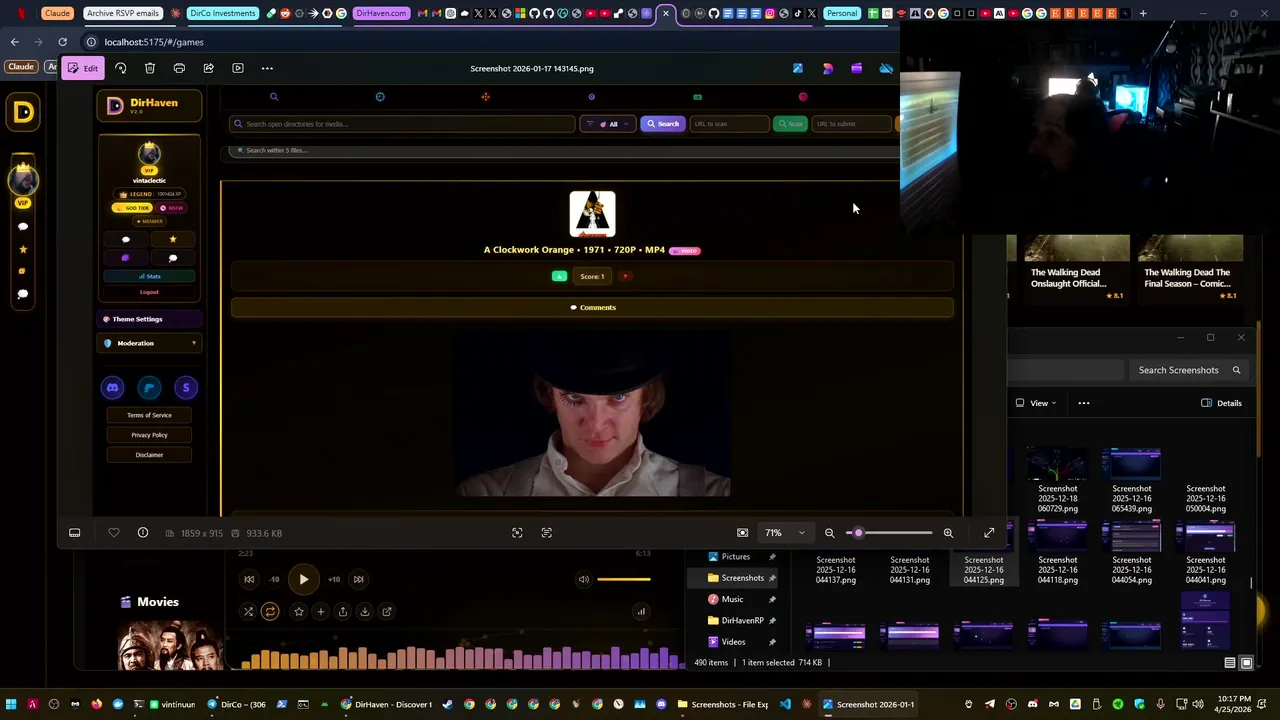This screenshot has height=720, width=1280.
Task: Select Videos in File Explorer sidebar
Action: point(733,642)
